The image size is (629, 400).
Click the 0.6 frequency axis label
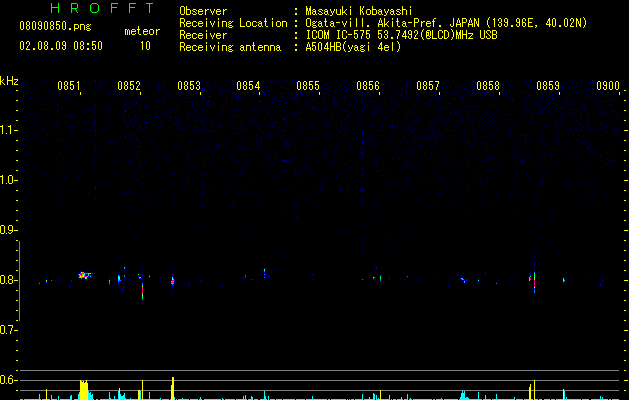(x=8, y=380)
